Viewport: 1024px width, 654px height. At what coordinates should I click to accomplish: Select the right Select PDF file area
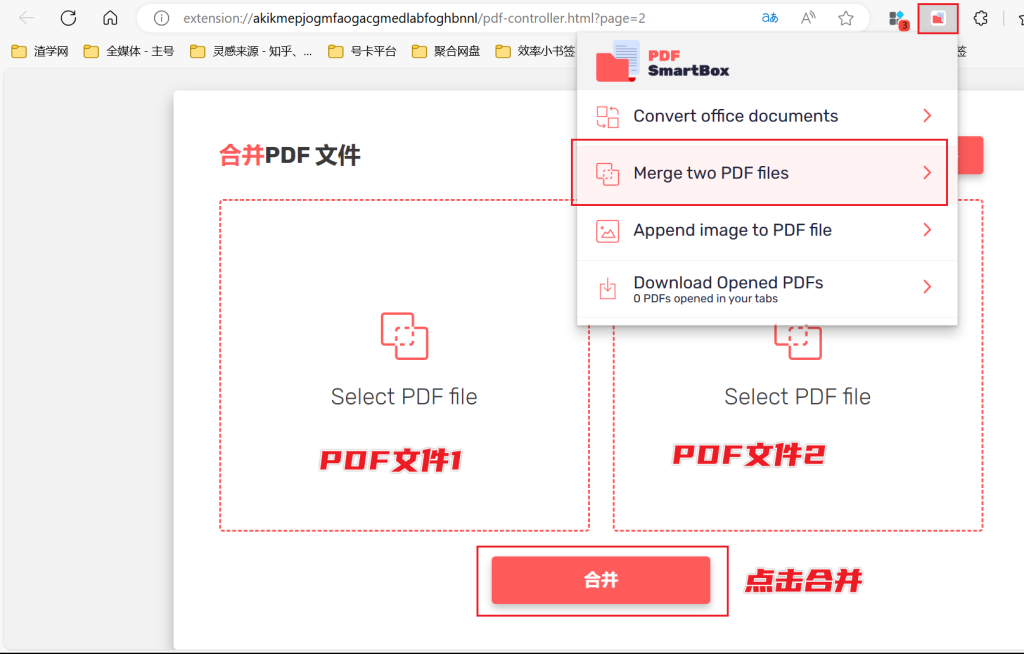coord(797,396)
